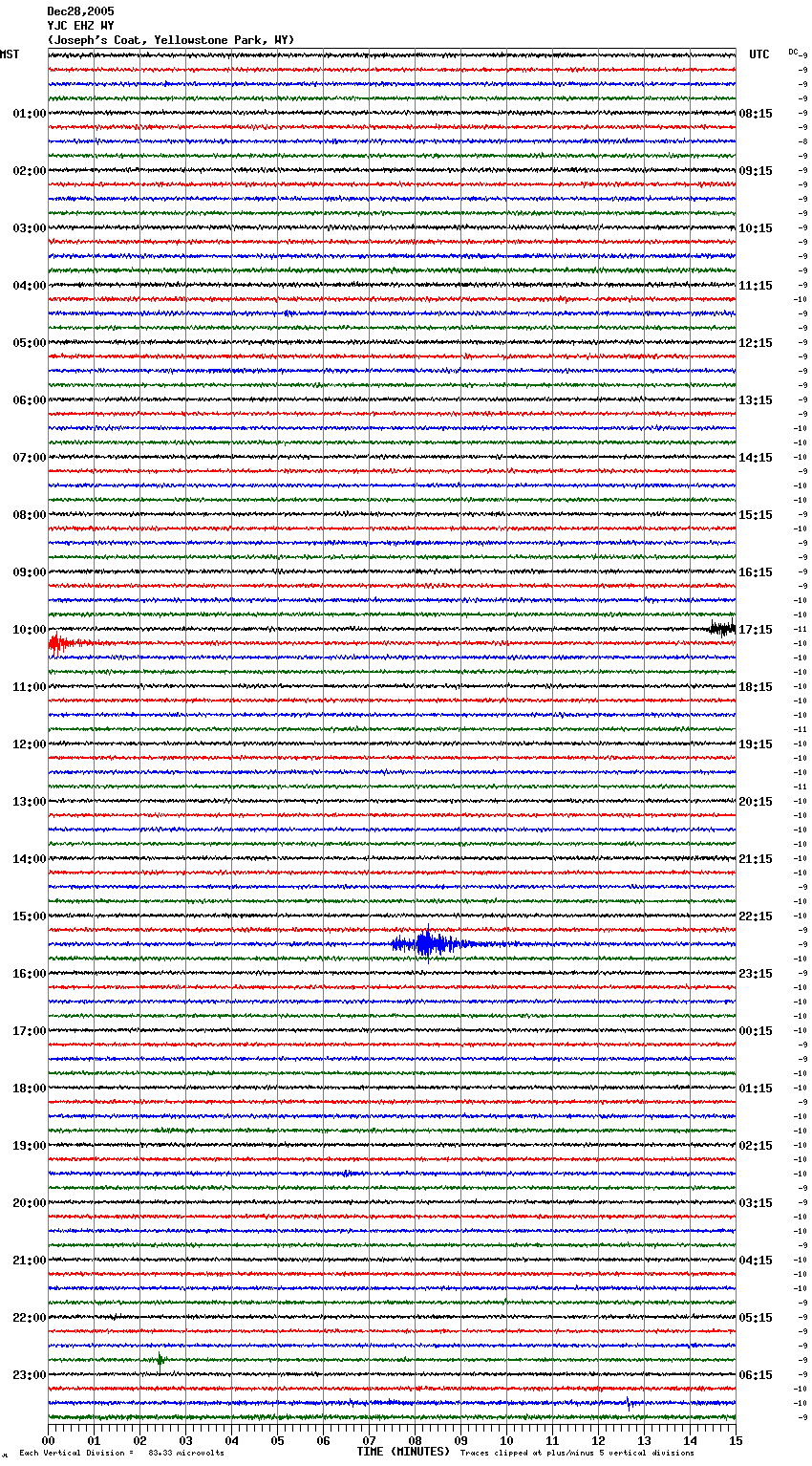Click the "MST" time zone label
Viewport: 812px width, 1466px height.
click(10, 54)
